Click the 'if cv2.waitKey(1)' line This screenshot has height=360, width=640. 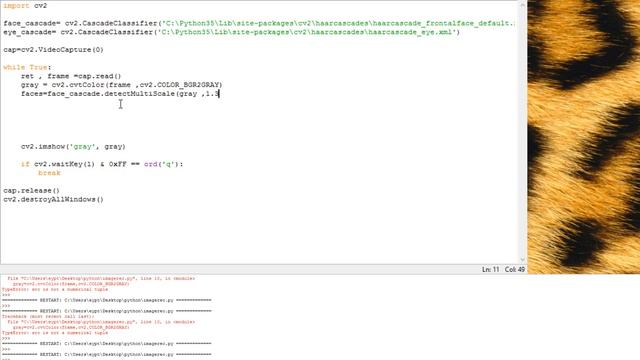102,164
